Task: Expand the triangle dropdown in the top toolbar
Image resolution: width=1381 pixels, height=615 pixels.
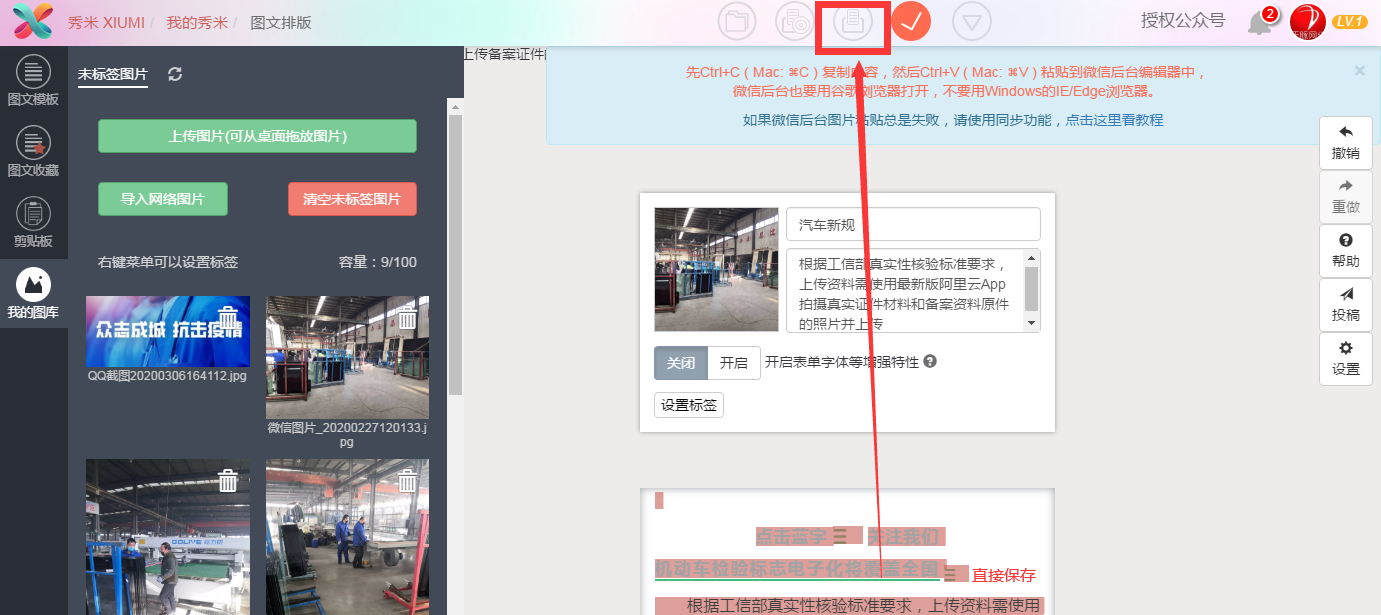Action: point(971,22)
